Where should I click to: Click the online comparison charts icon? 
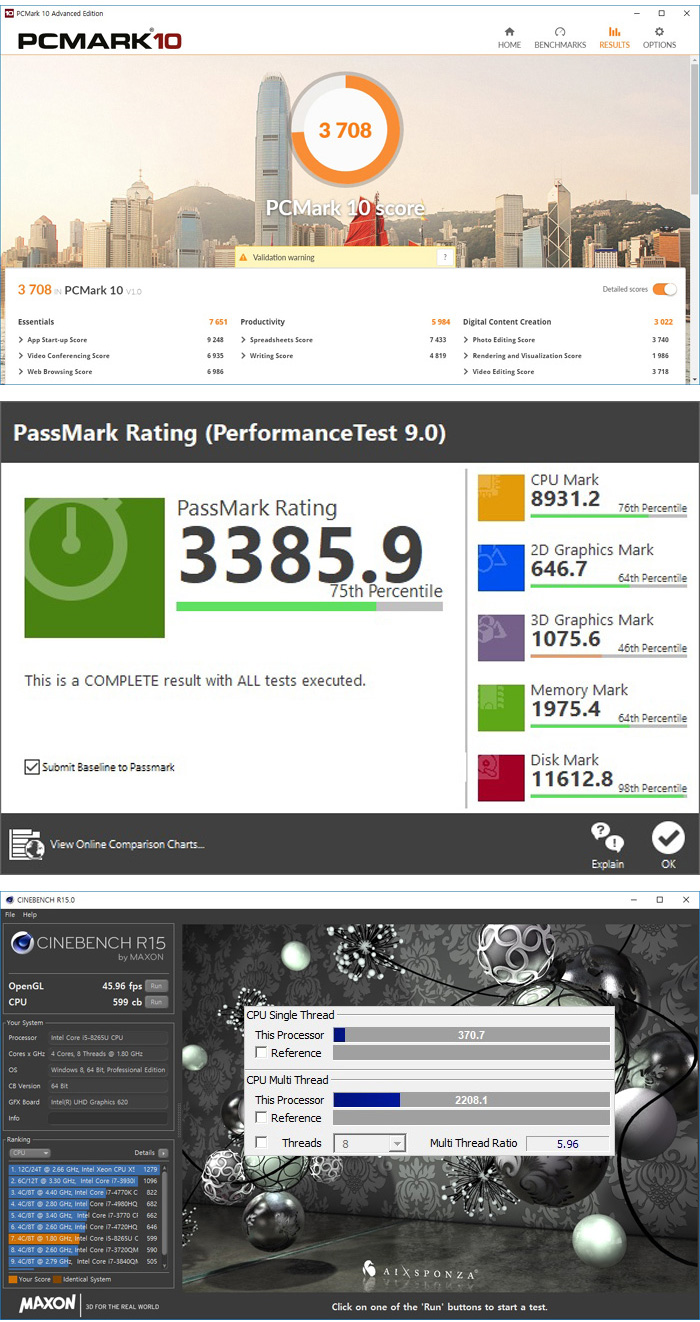click(x=26, y=844)
